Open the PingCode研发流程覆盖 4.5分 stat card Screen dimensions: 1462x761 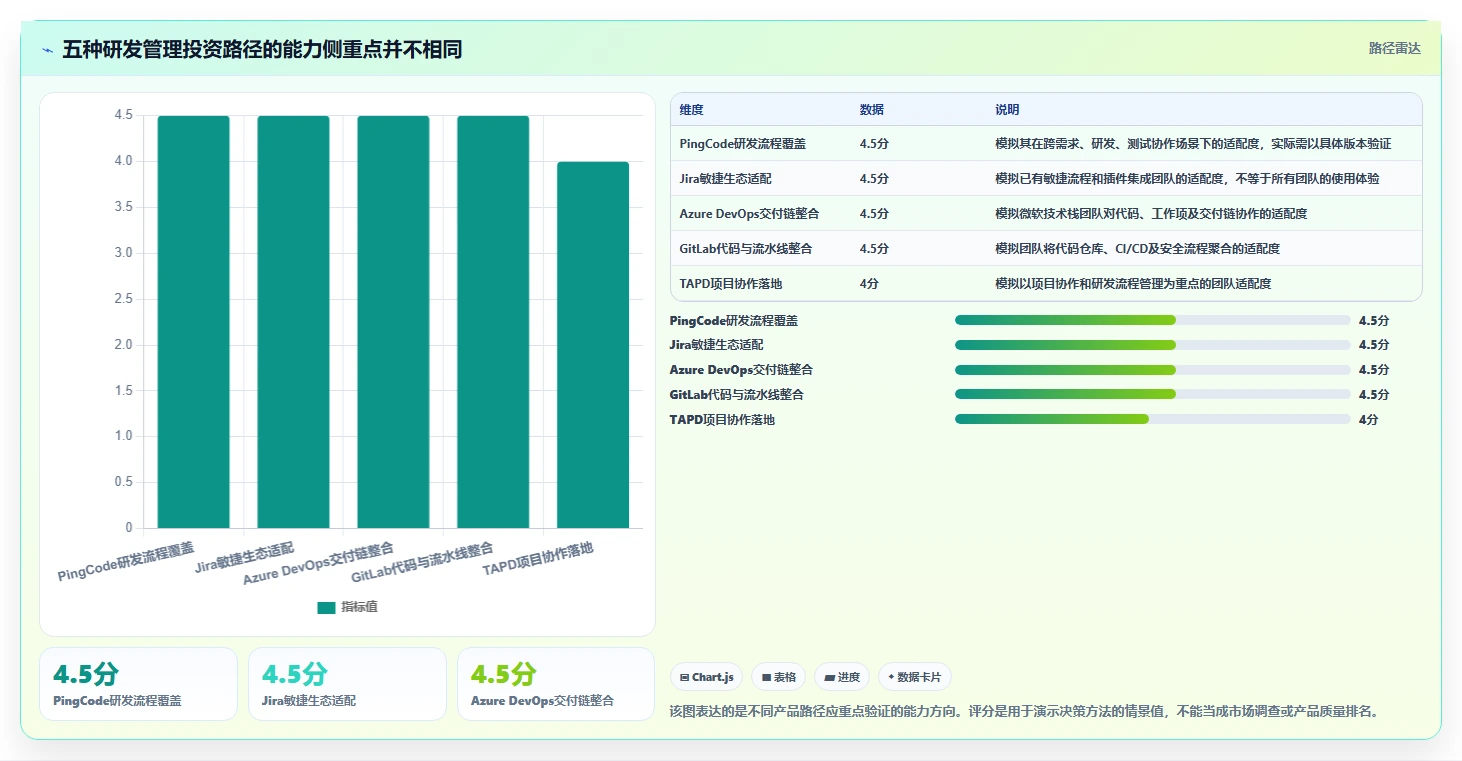(x=138, y=684)
